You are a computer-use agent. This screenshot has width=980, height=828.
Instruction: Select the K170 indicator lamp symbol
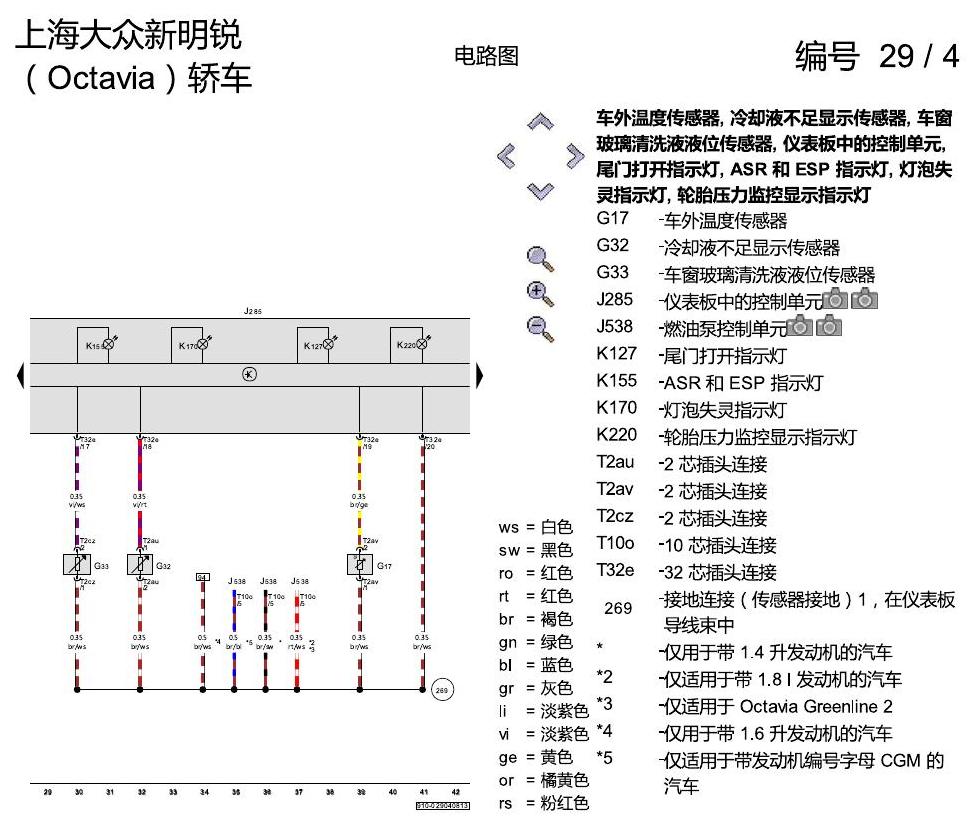pos(202,344)
